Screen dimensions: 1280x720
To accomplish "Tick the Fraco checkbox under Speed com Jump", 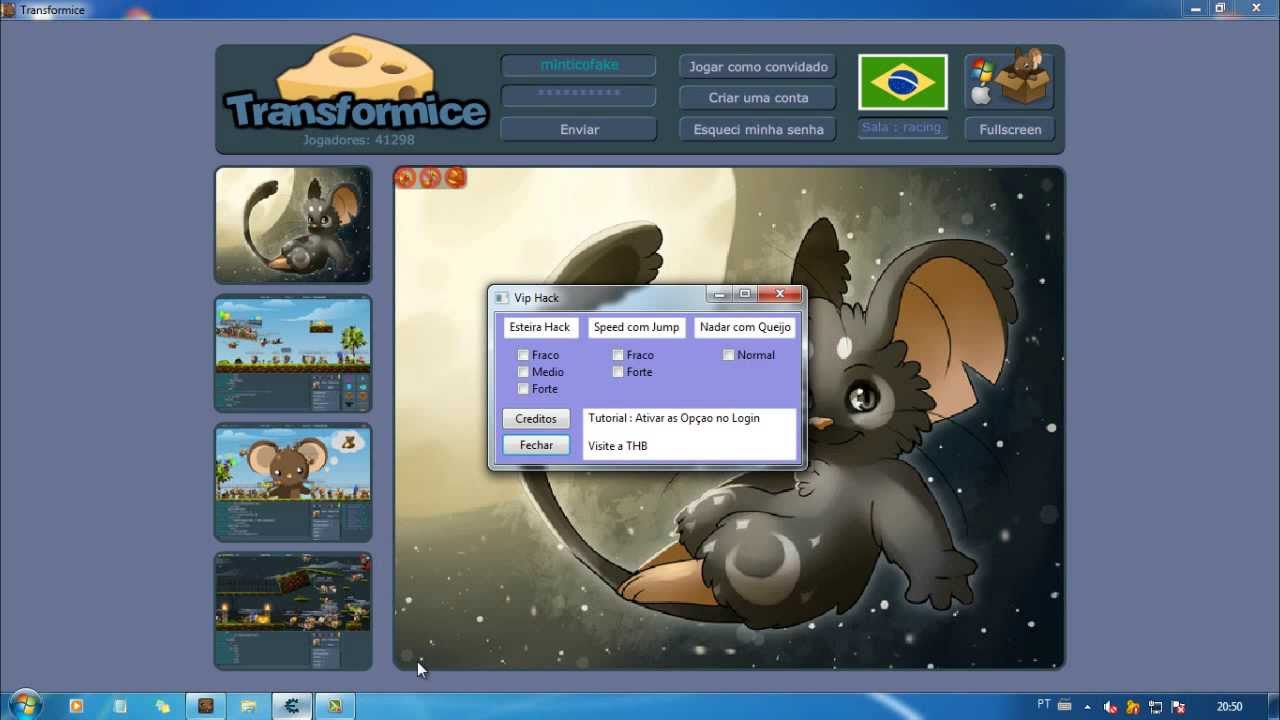I will [x=618, y=355].
